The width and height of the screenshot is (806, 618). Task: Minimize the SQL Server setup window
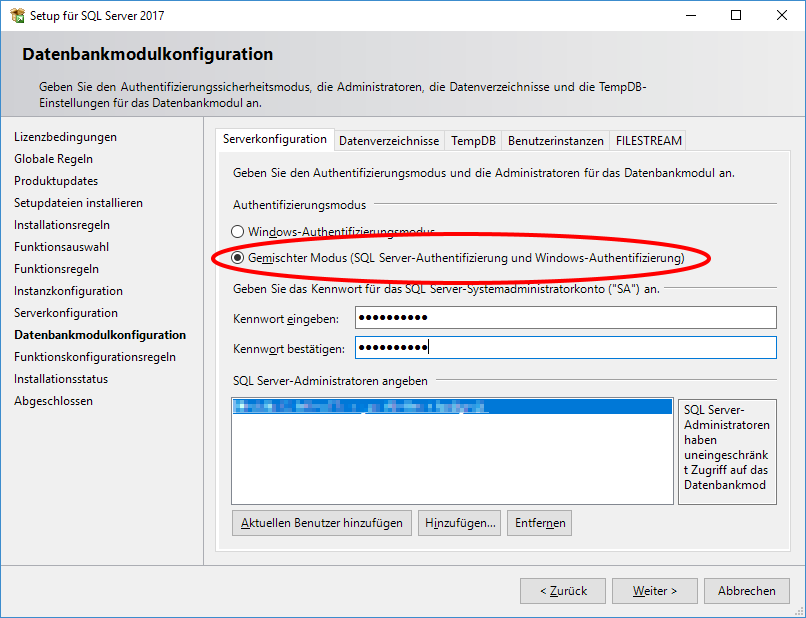(691, 15)
